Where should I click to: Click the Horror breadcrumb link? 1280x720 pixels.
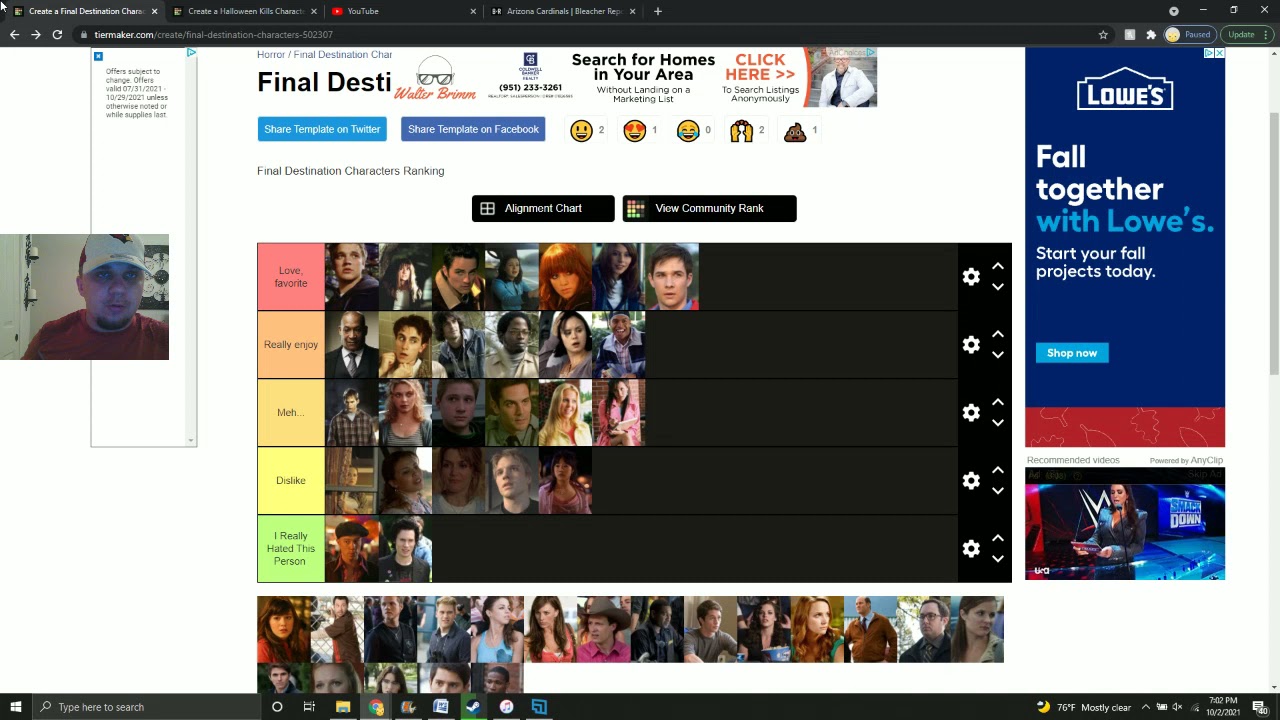pos(271,54)
